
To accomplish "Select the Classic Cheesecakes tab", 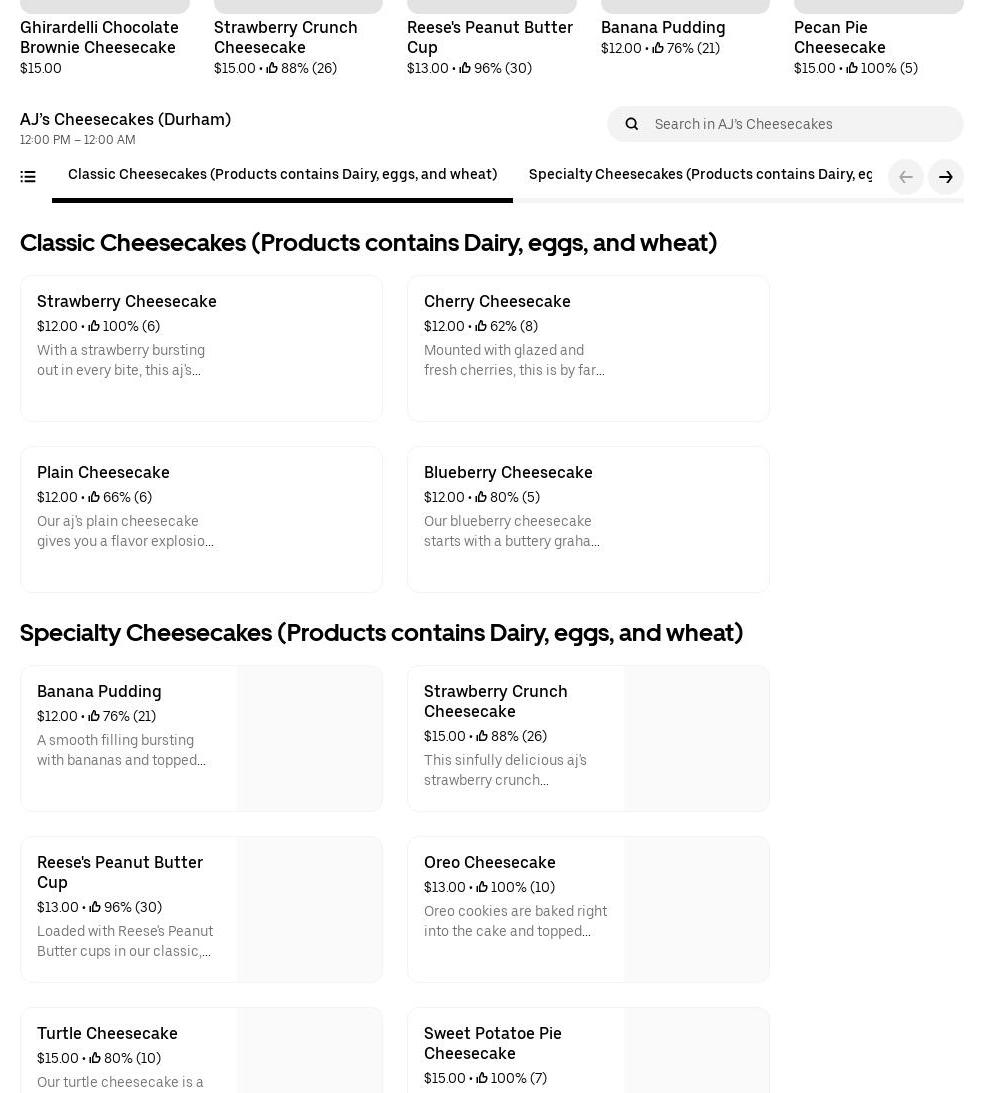I will (282, 174).
